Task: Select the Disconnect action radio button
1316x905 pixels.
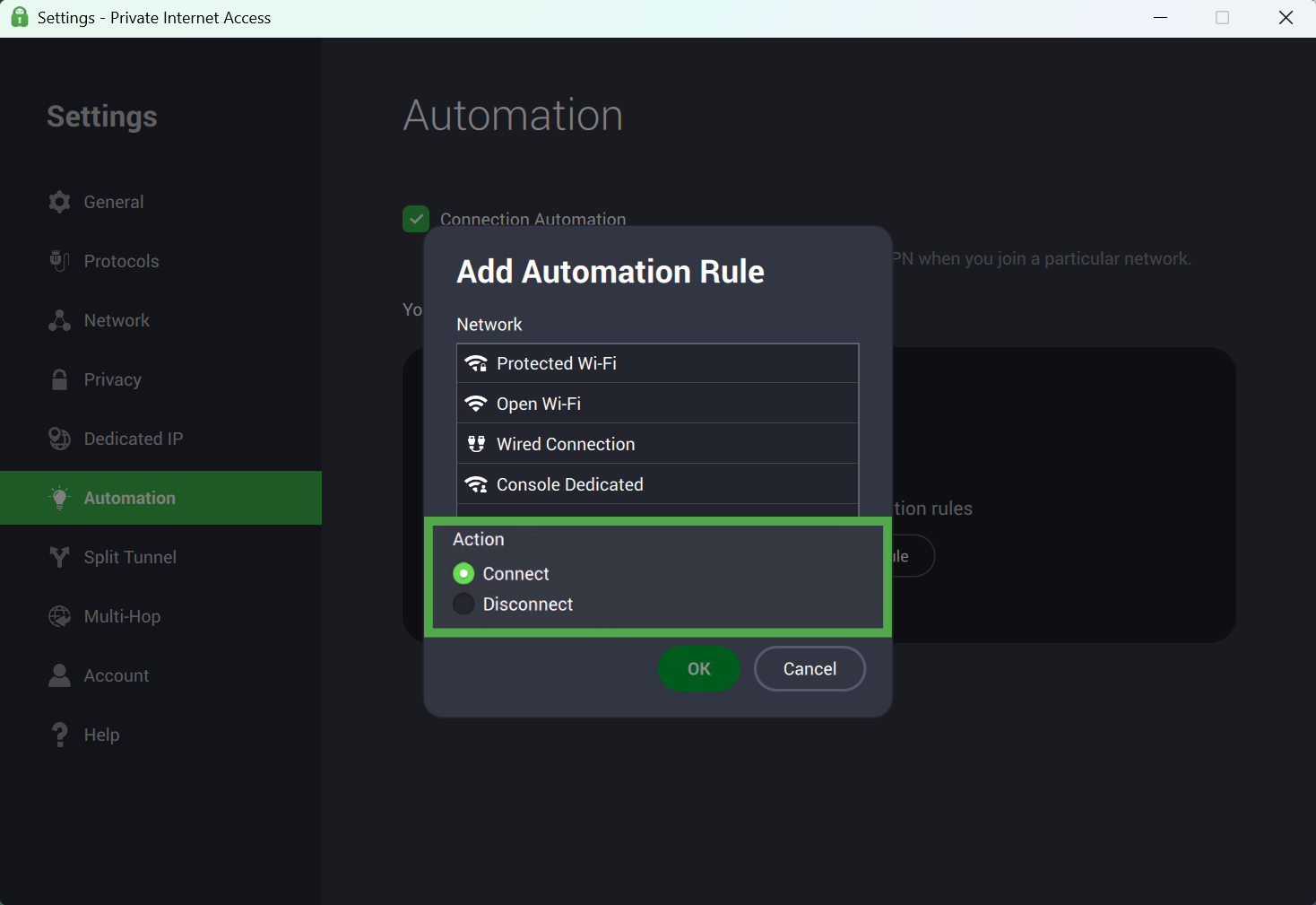Action: (x=463, y=604)
